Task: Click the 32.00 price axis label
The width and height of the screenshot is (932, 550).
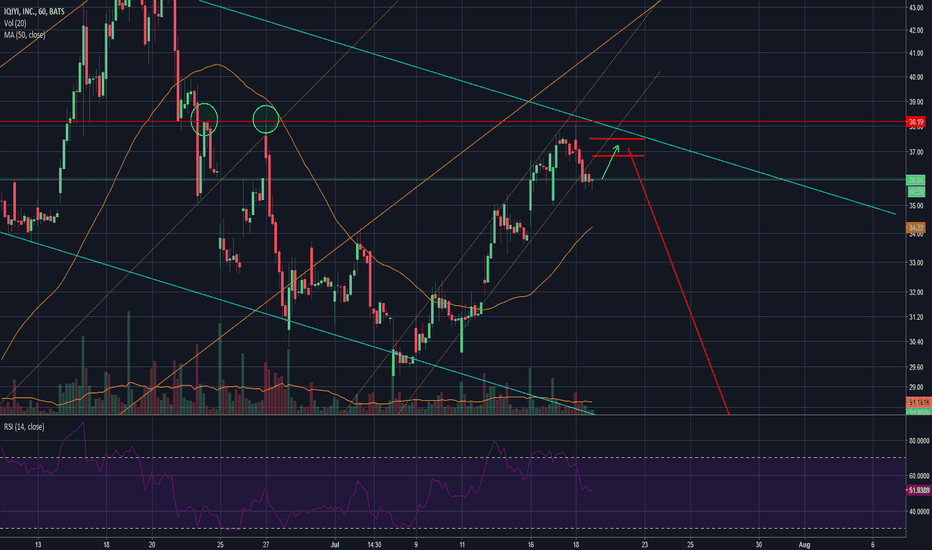Action: click(915, 293)
